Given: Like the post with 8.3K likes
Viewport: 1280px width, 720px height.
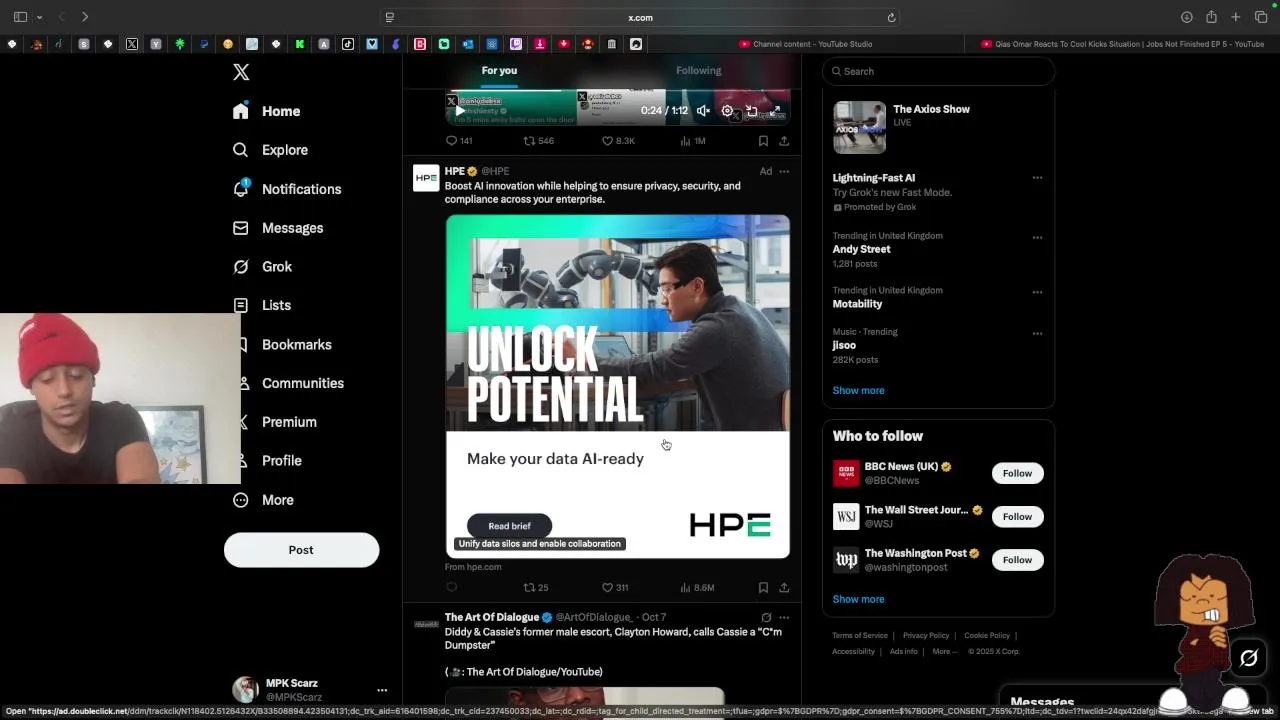Looking at the screenshot, I should coord(618,141).
